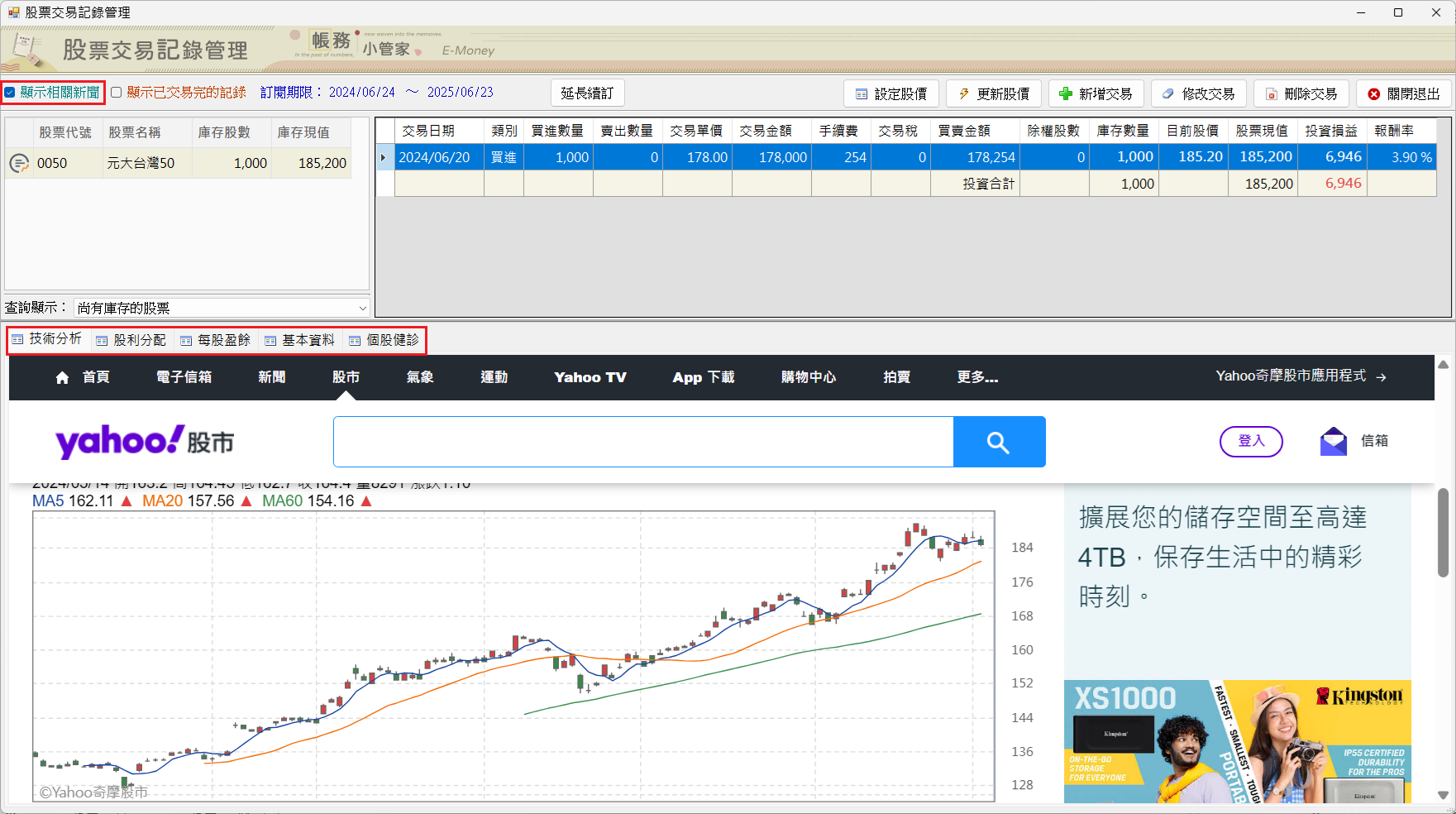Image resolution: width=1456 pixels, height=814 pixels.
Task: Click the 設定股價 button
Action: (891, 94)
